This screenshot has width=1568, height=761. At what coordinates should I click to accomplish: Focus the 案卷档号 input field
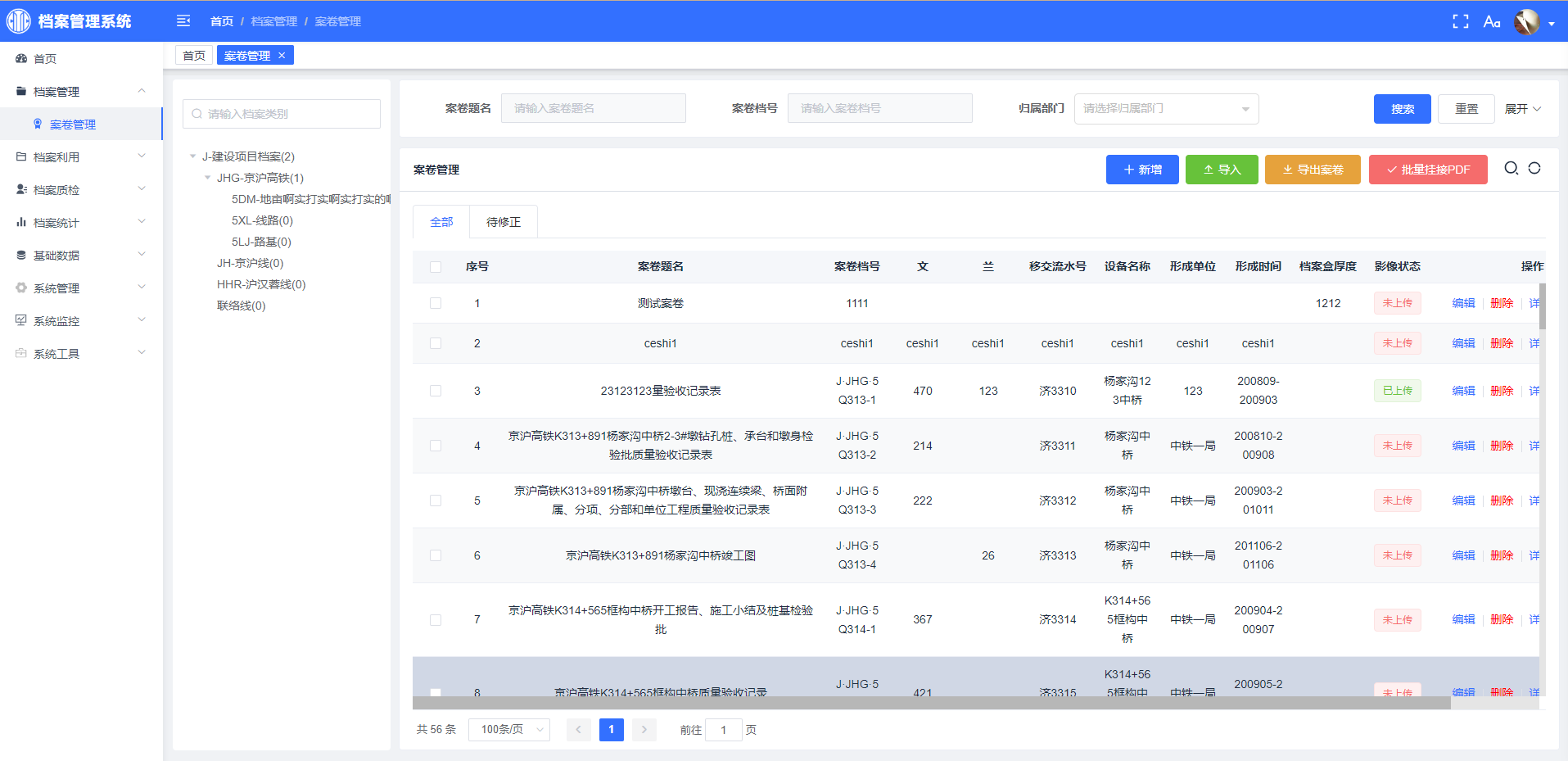click(880, 108)
